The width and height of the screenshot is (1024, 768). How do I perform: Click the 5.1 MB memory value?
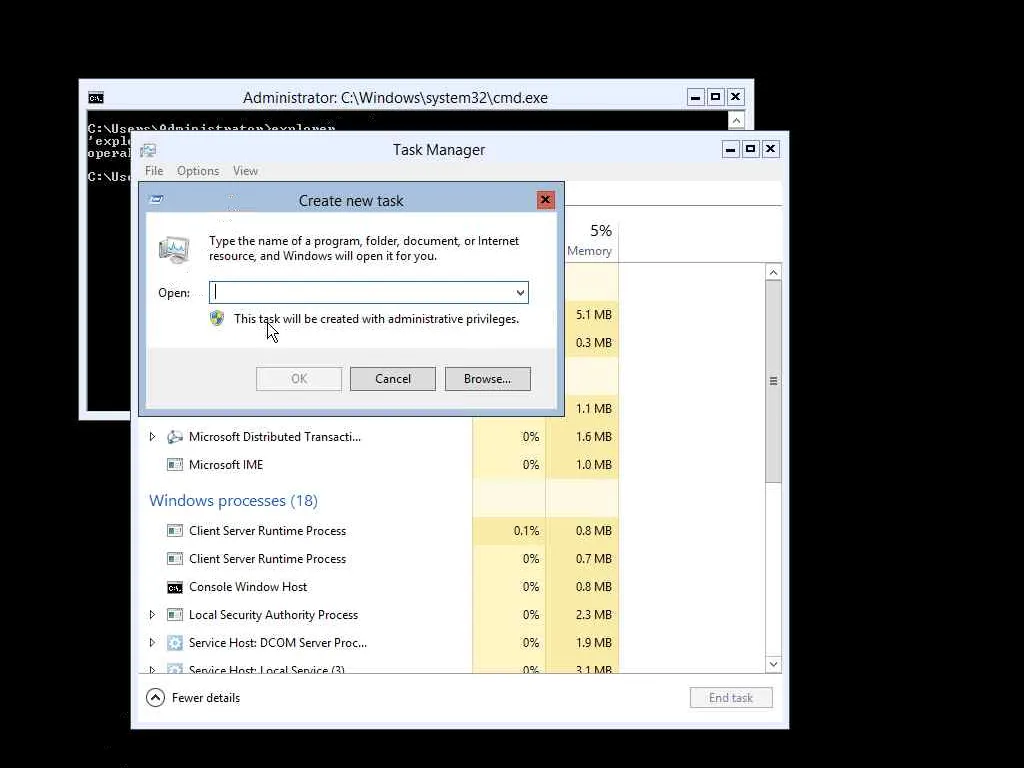coord(593,314)
